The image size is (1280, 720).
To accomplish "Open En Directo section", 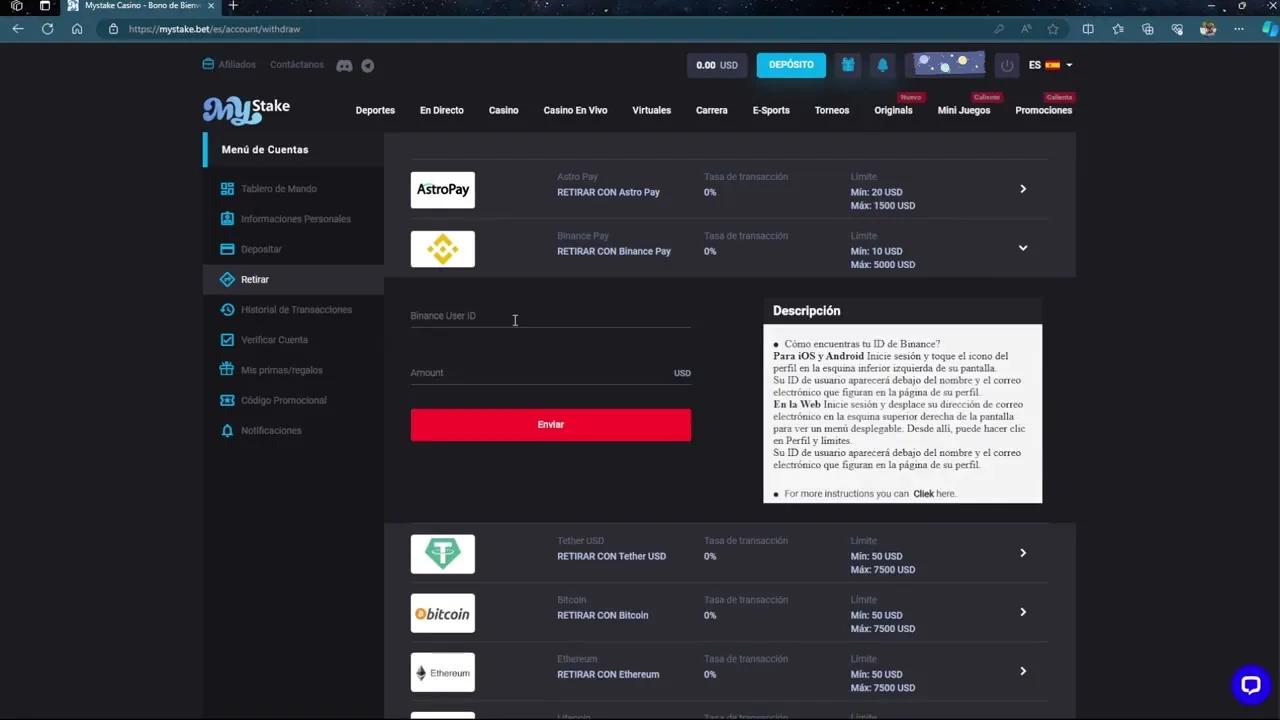I will coord(442,110).
